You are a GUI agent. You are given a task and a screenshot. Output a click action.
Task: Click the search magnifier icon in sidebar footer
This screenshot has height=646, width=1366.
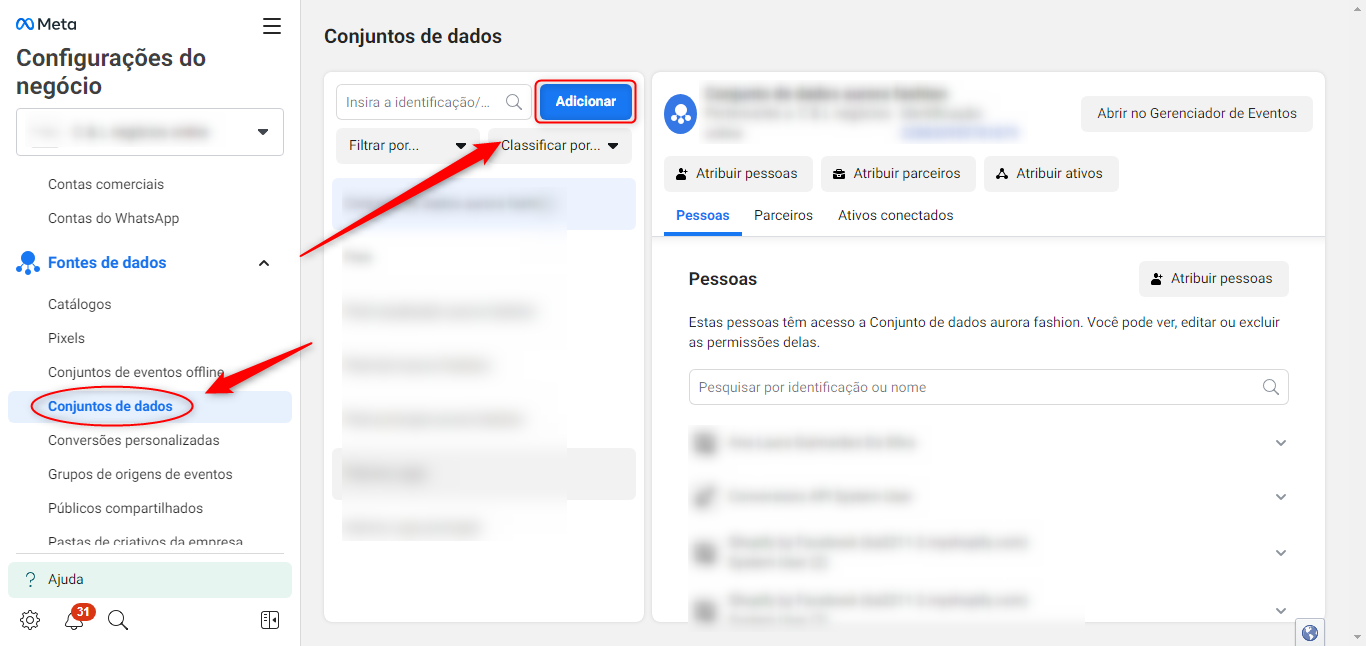[118, 620]
